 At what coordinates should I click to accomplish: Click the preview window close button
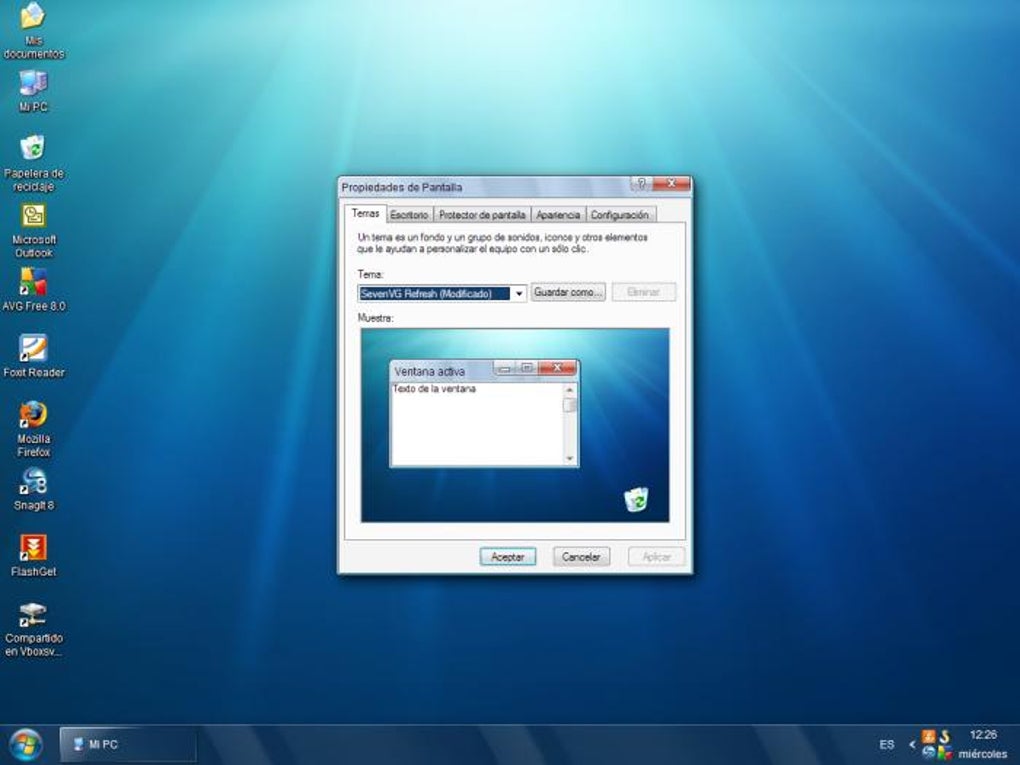pyautogui.click(x=557, y=368)
